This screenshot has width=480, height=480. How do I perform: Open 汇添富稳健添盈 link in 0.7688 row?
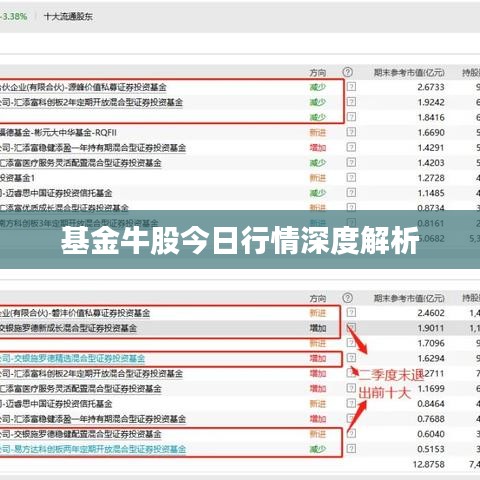coord(93,419)
